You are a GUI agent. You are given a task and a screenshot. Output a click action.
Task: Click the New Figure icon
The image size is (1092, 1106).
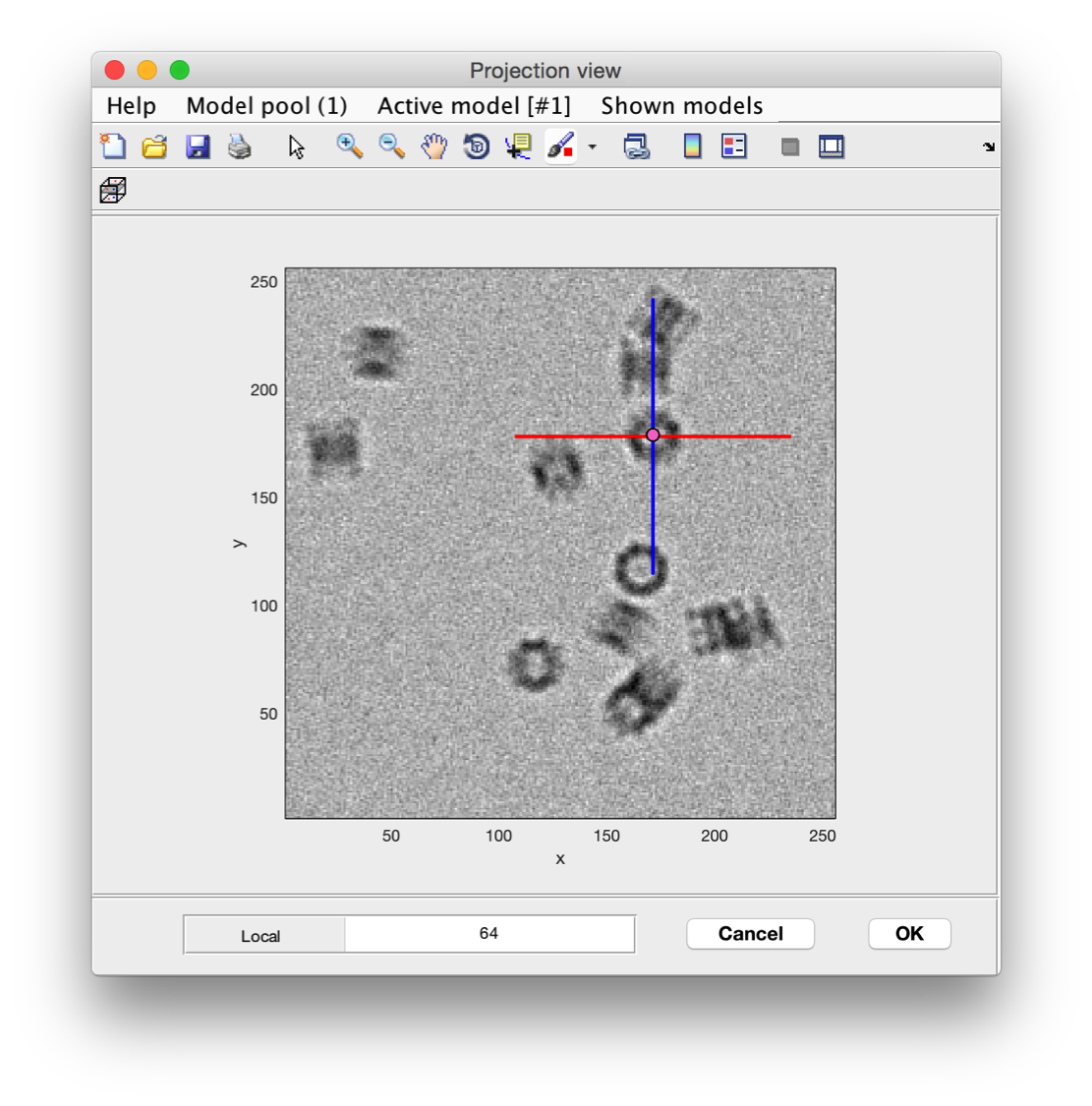pyautogui.click(x=113, y=146)
